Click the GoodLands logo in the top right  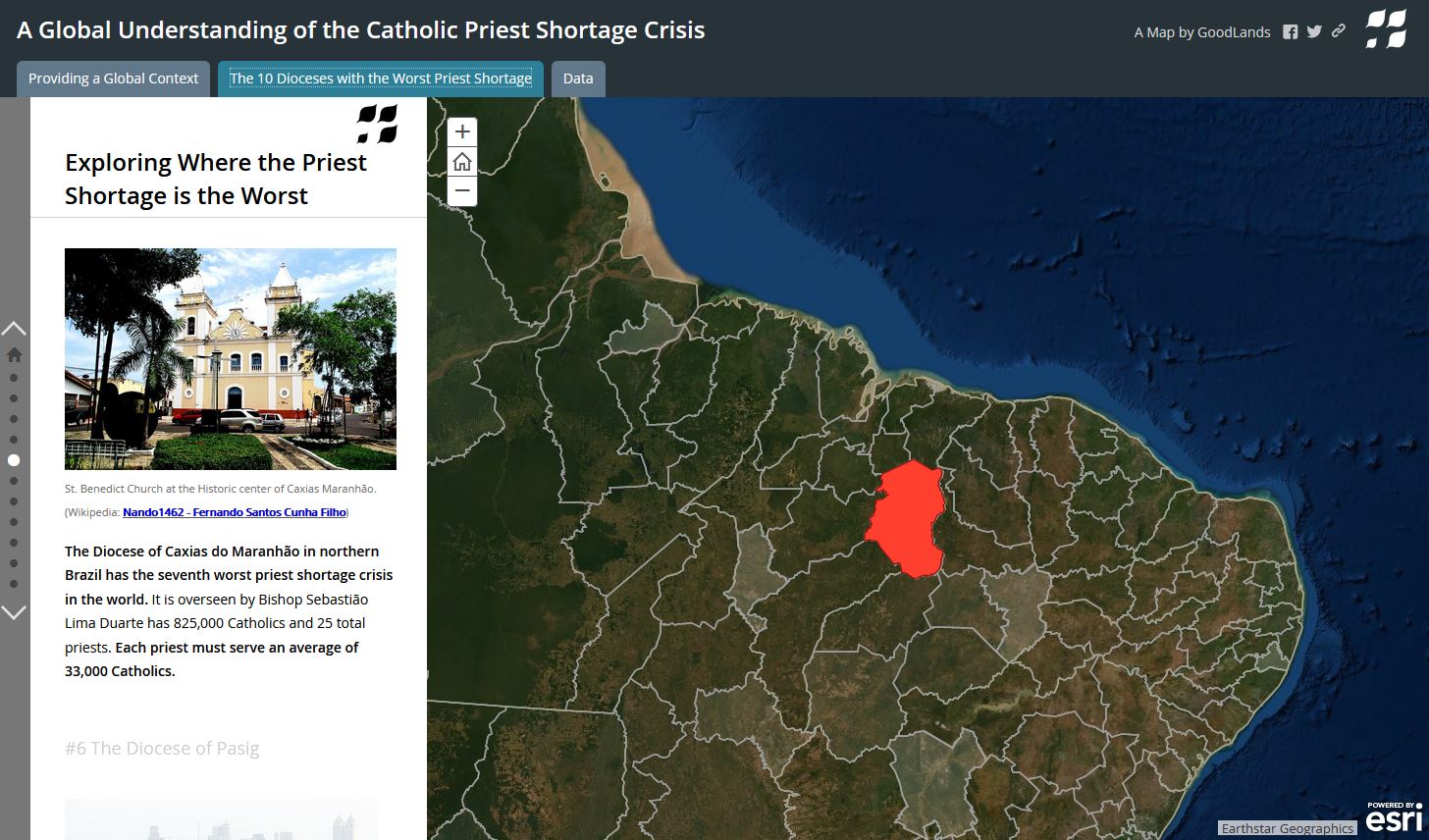[1384, 29]
